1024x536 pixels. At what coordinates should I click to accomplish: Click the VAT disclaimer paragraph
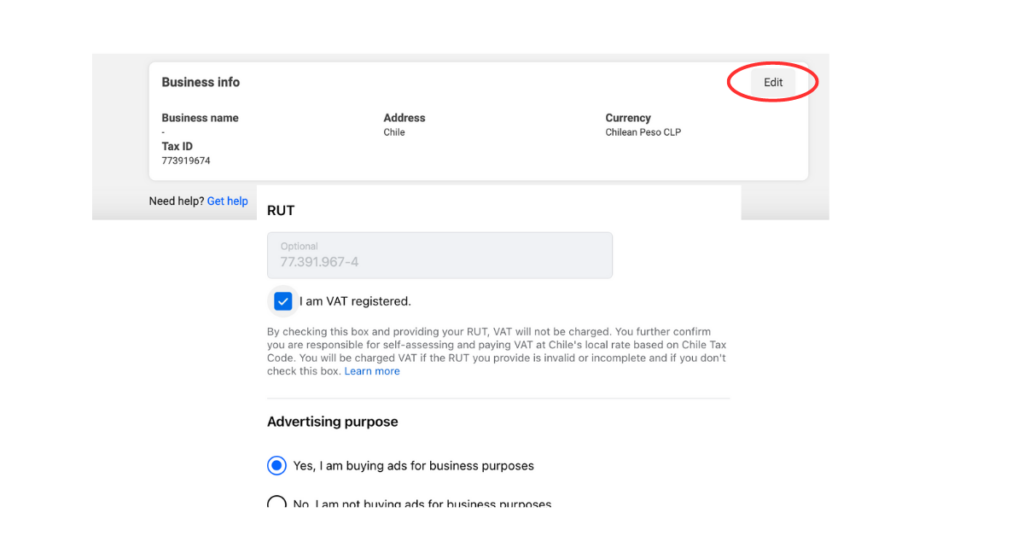tap(496, 344)
